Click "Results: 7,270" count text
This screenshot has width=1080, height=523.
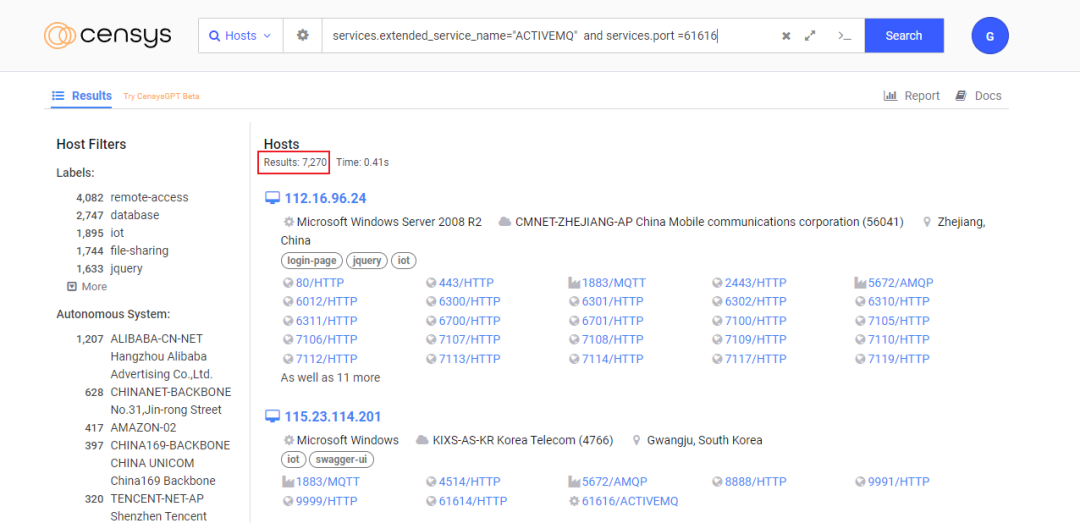pyautogui.click(x=295, y=163)
